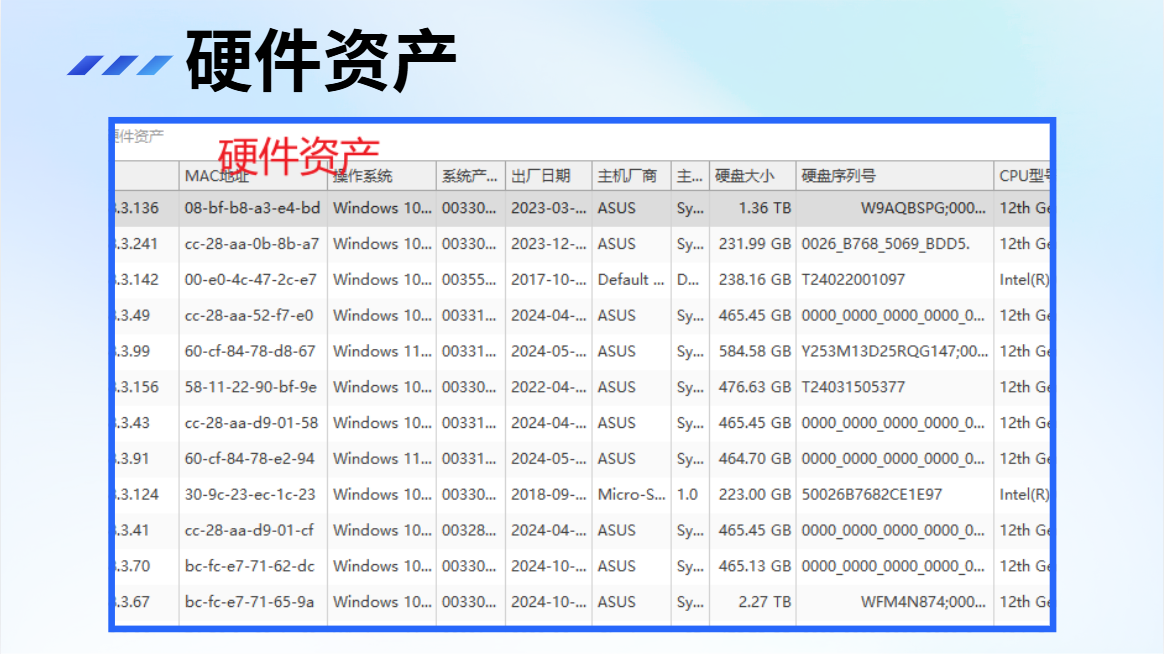1164x654 pixels.
Task: Click factory date 2023-12-... cell
Action: pyautogui.click(x=549, y=244)
